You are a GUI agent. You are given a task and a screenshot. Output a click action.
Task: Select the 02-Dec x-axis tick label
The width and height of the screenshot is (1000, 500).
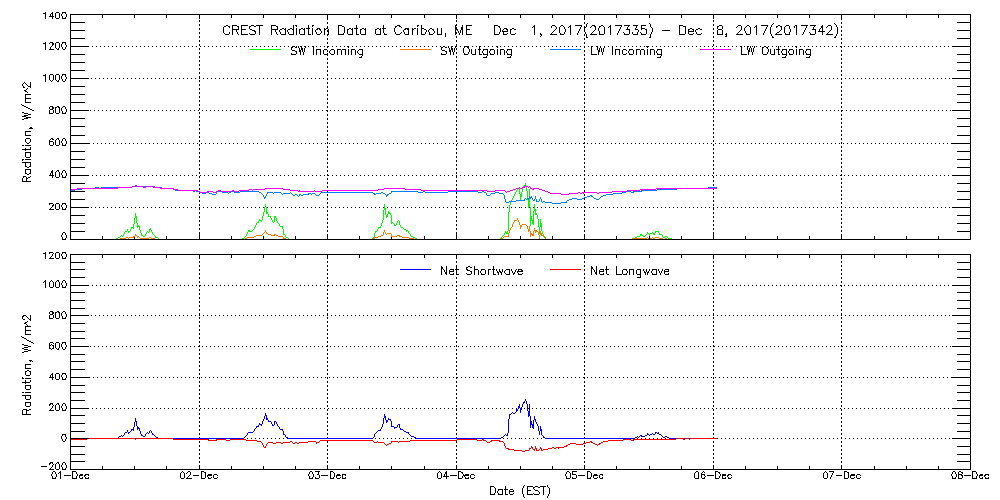[x=200, y=477]
